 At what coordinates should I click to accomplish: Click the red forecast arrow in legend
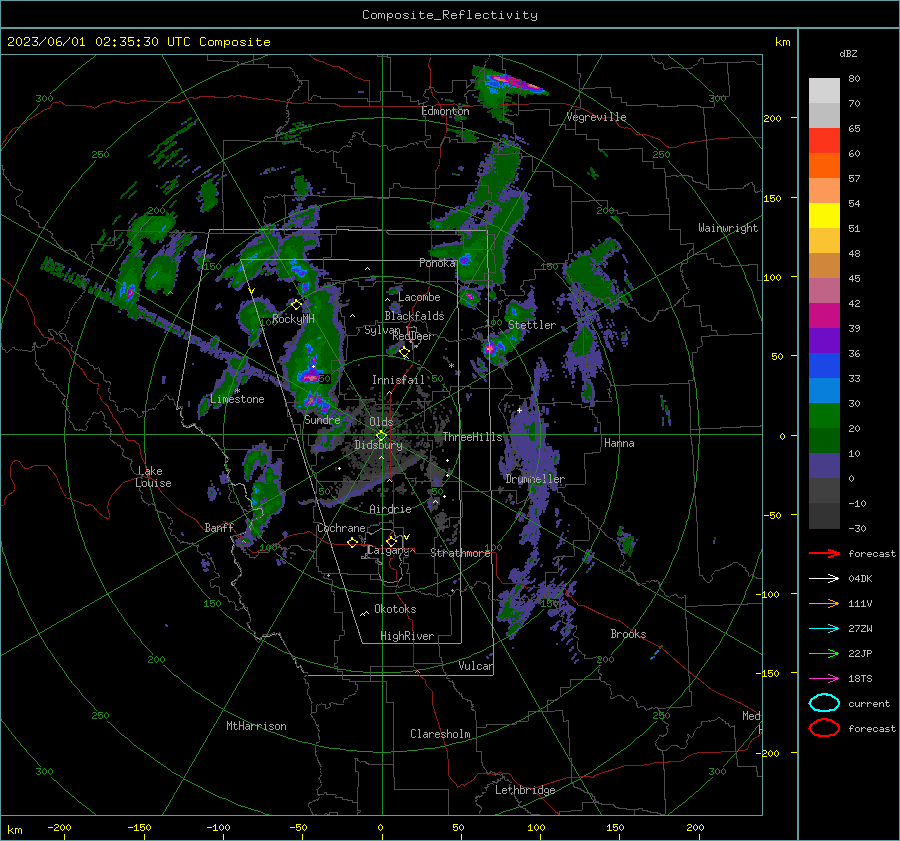(x=824, y=553)
